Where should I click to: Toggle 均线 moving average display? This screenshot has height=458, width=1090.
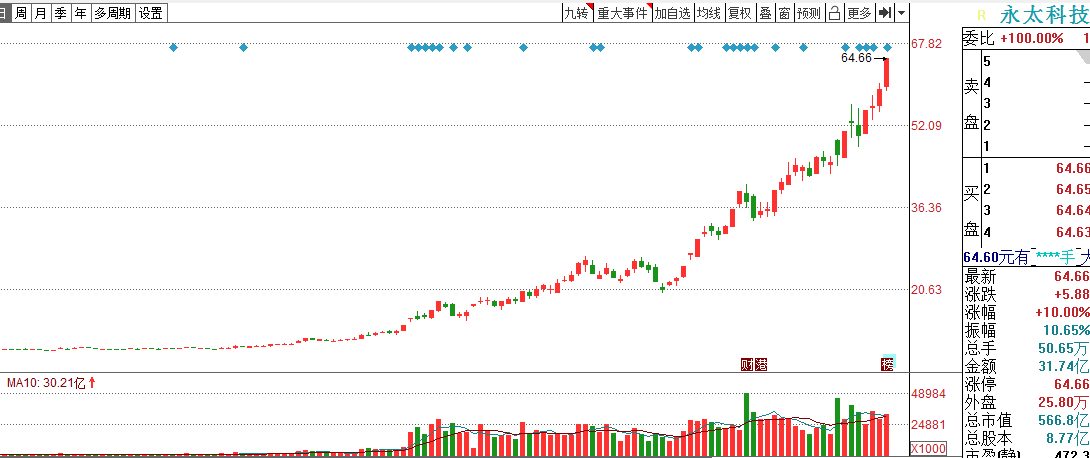(708, 13)
